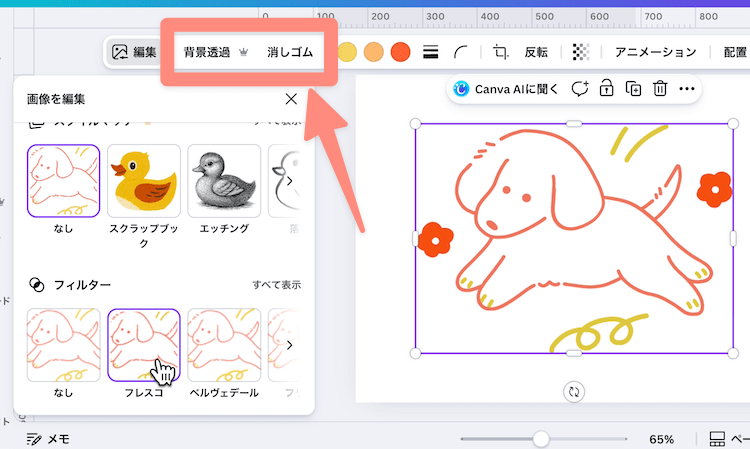Viewport: 750px width, 449px height.
Task: Apply the エッチング duck style
Action: click(x=224, y=181)
